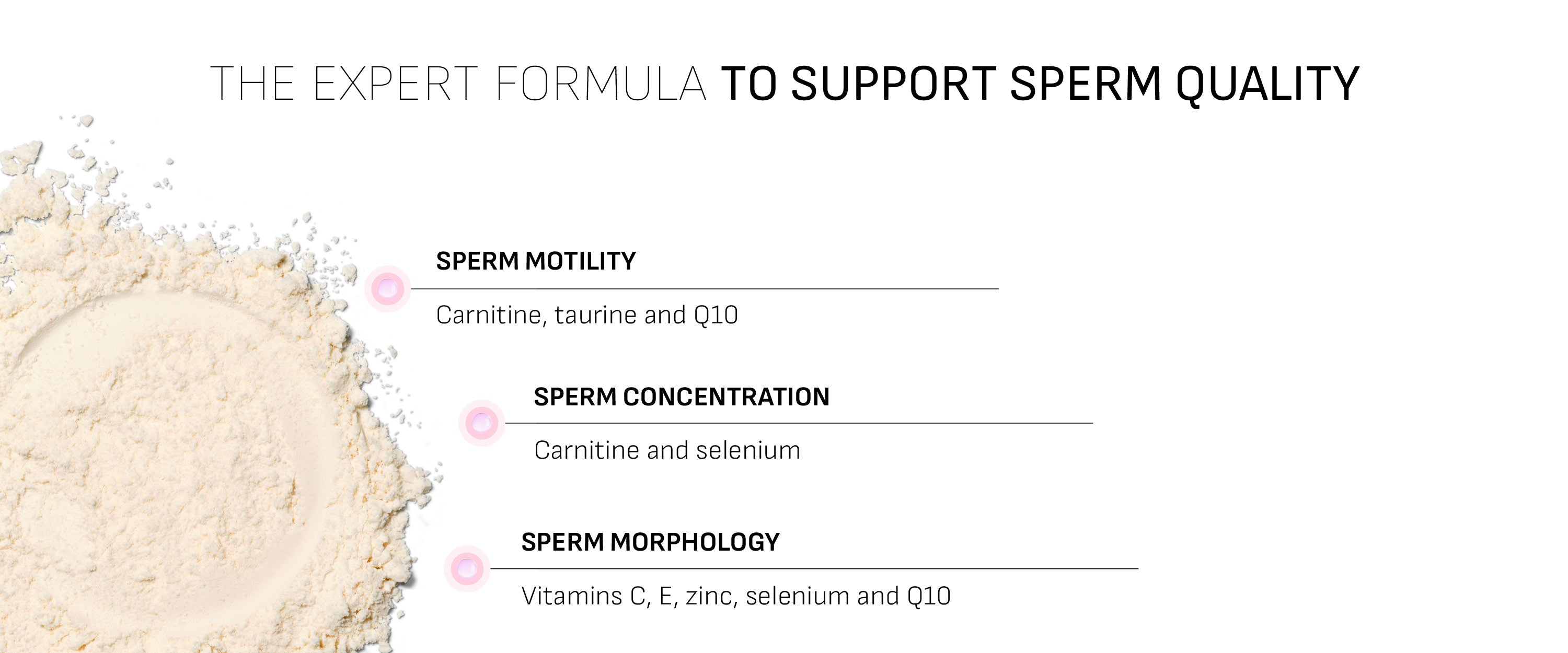The height and width of the screenshot is (653, 1568).
Task: Click the word 'EXPERT' in the headline
Action: coord(396,84)
